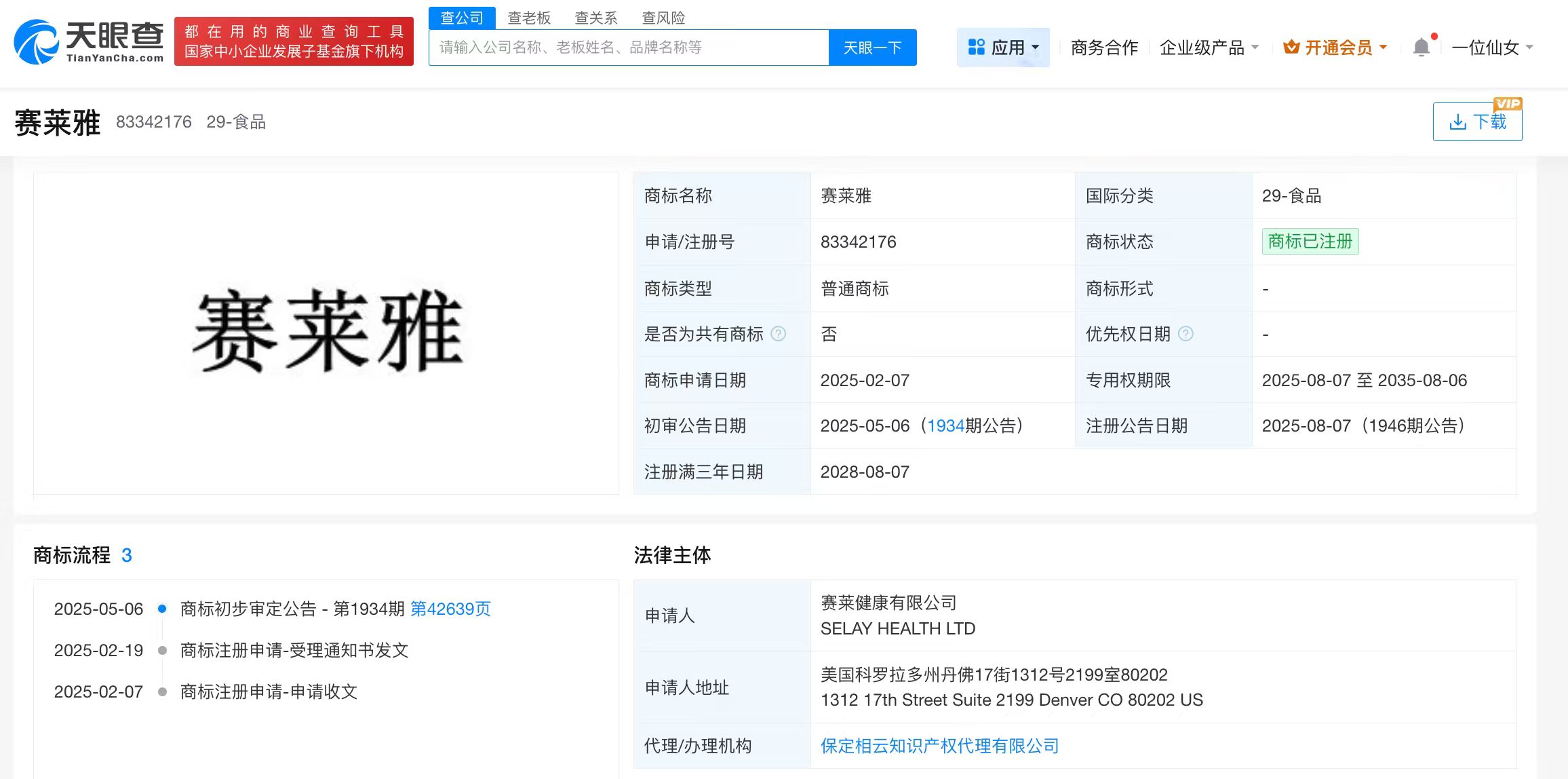Click the 1934 期公告 link

tap(945, 425)
